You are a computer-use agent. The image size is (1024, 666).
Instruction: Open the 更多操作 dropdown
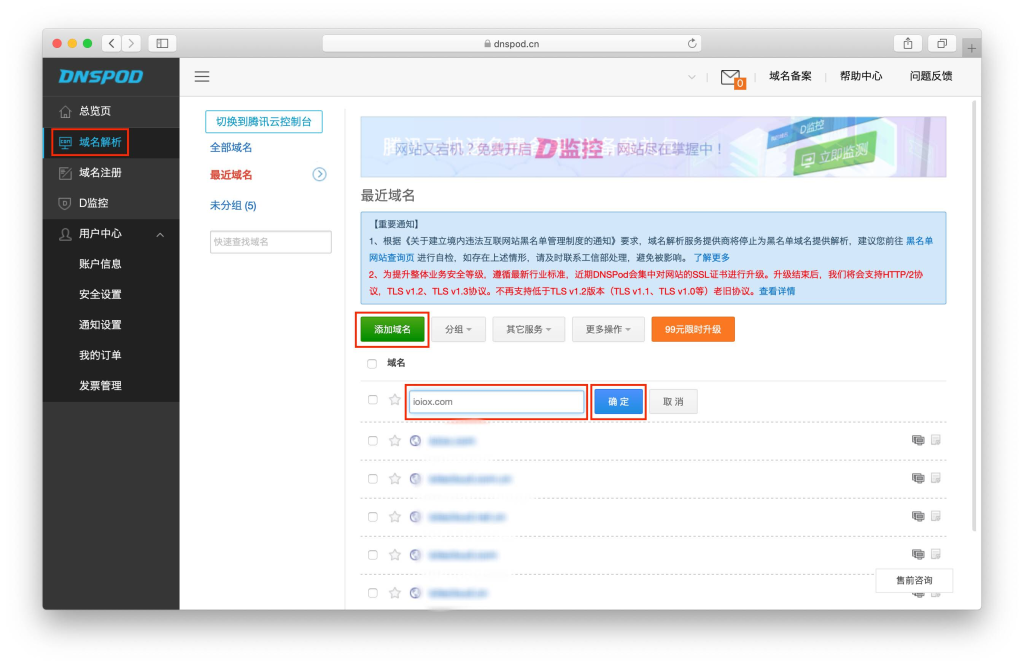click(608, 328)
